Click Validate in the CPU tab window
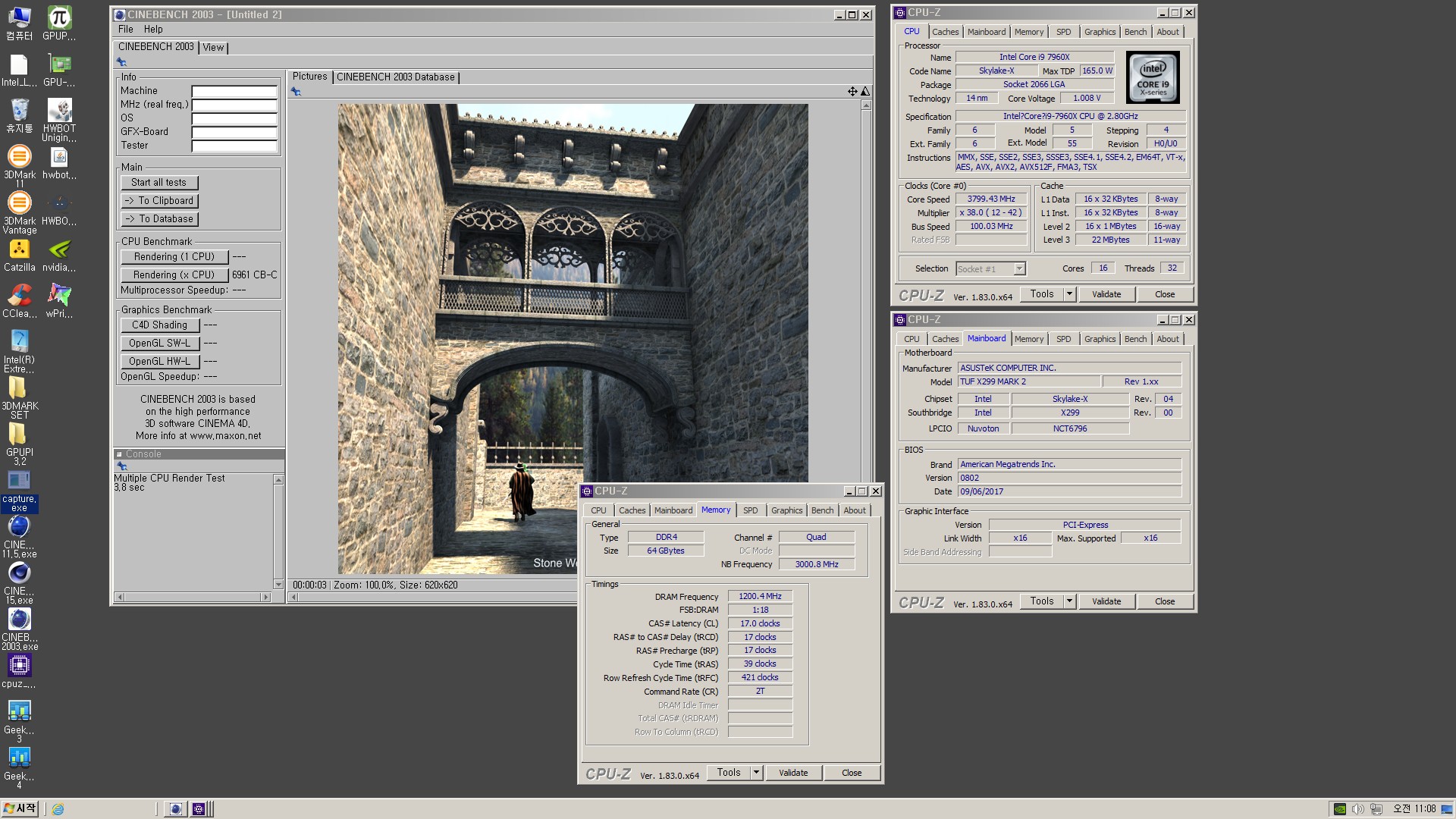 coord(1106,294)
